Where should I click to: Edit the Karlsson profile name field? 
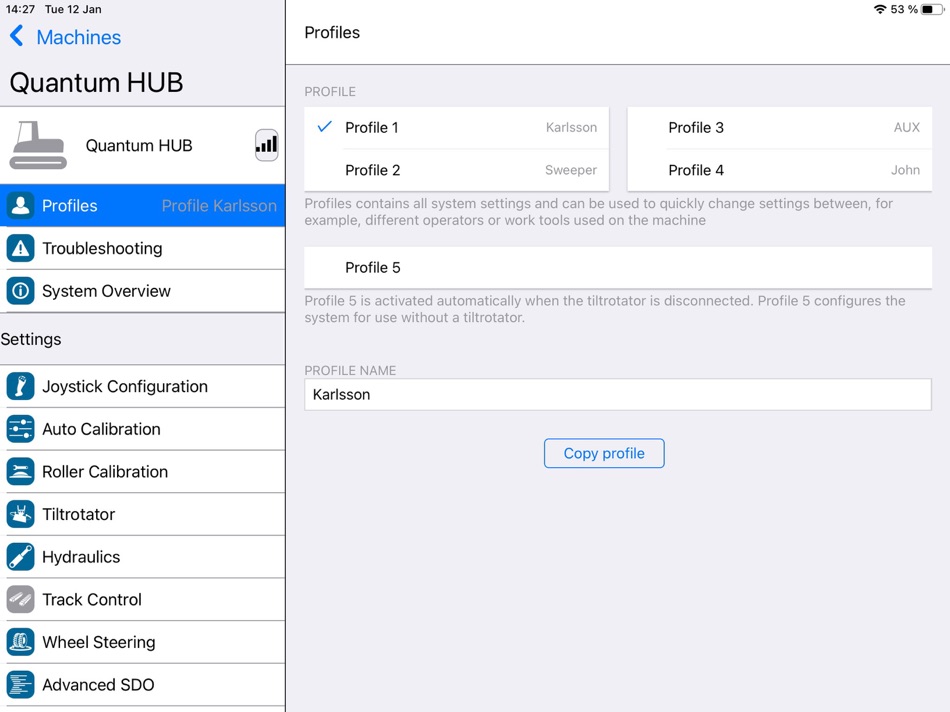[617, 394]
